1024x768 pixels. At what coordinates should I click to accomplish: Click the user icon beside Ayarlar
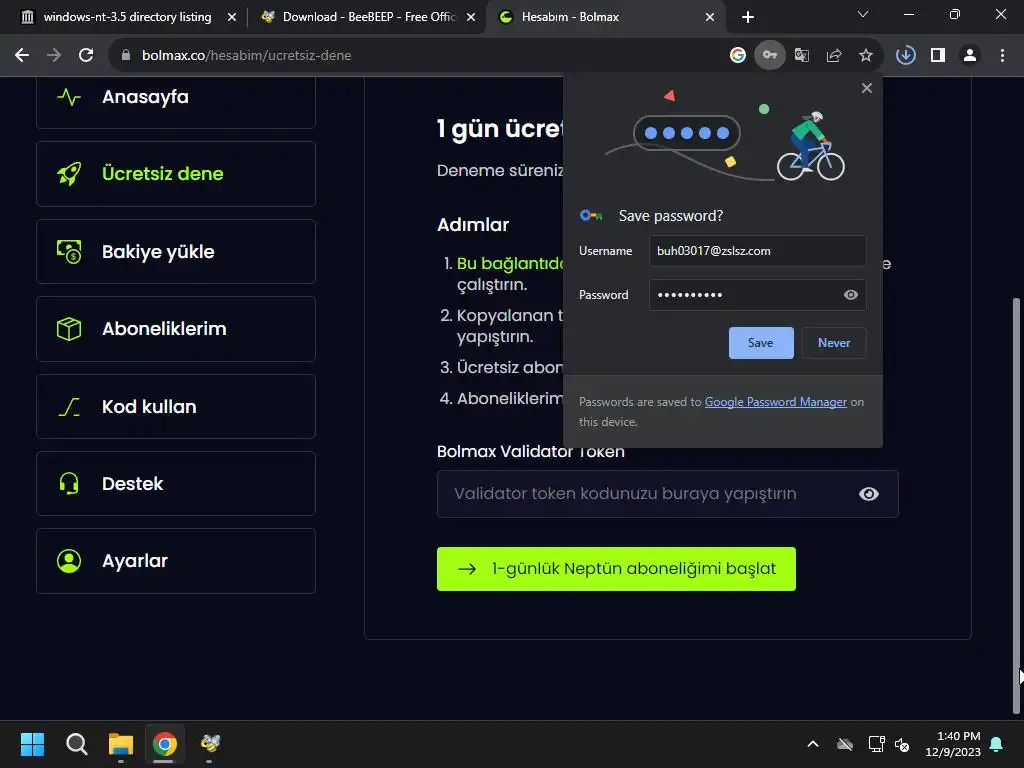pyautogui.click(x=69, y=560)
